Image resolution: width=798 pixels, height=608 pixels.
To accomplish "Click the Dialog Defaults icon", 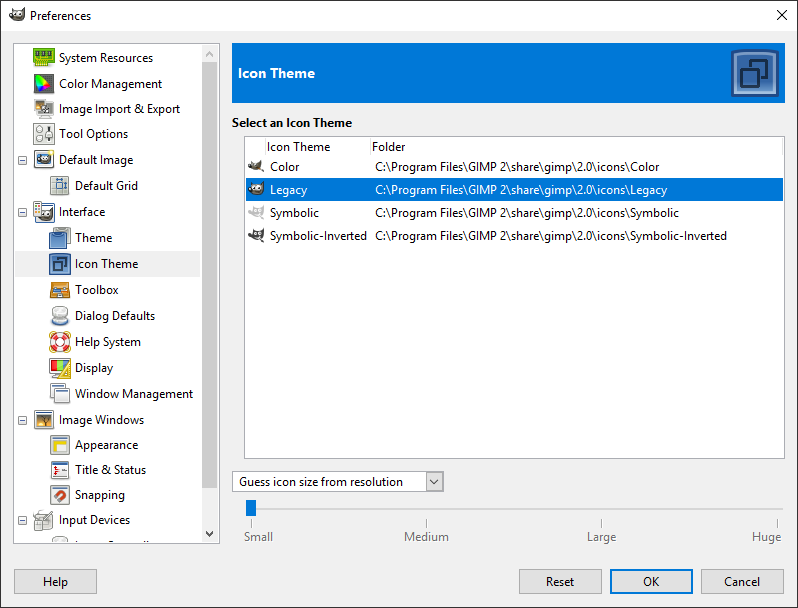I will pos(60,315).
